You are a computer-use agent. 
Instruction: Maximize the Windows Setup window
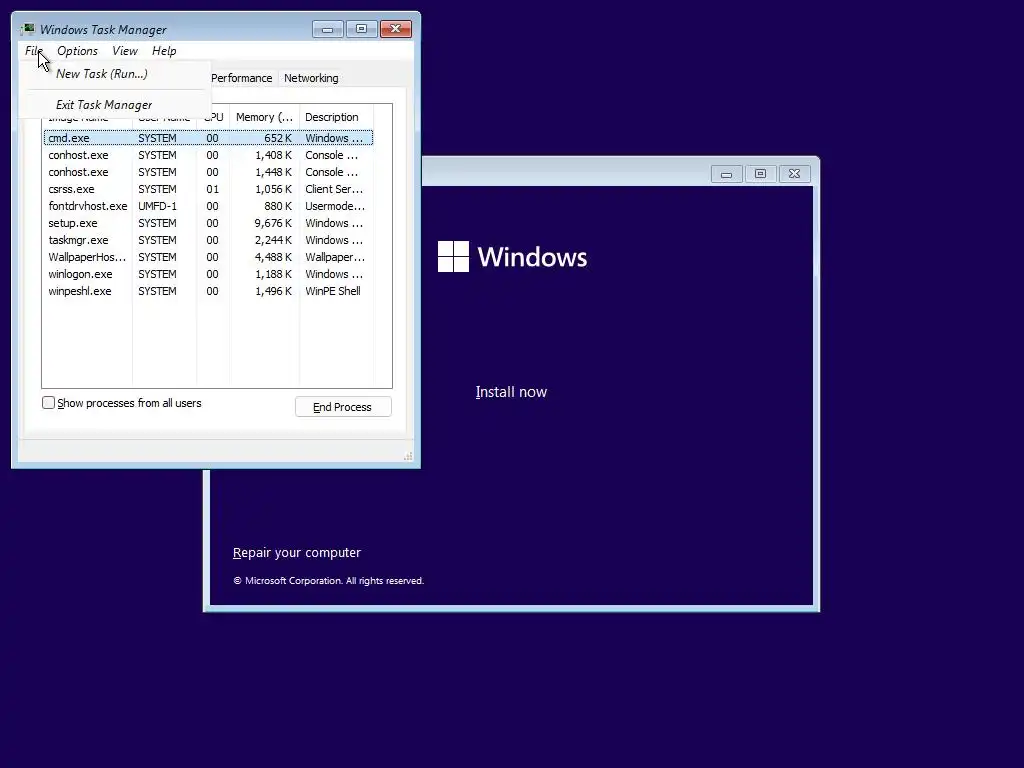(x=760, y=174)
